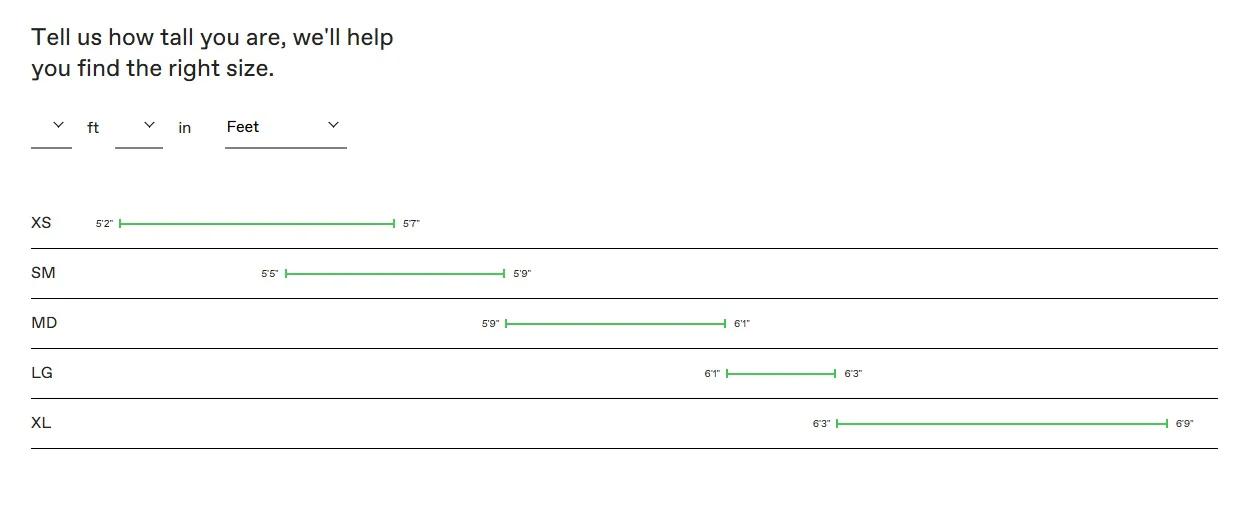
Task: Click the 5'7" maximum label for XS
Action: (x=411, y=224)
